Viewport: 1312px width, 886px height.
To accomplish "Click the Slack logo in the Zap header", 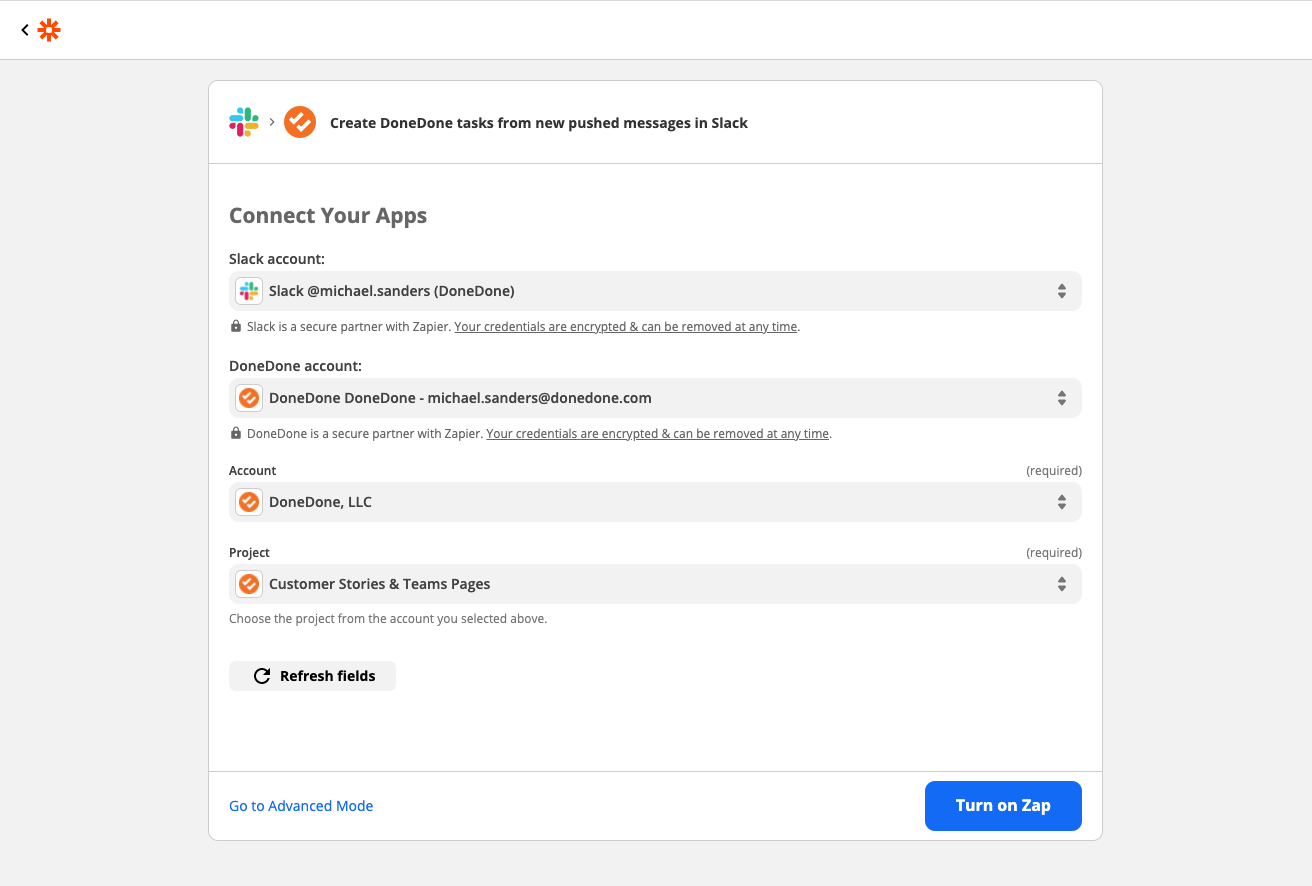I will 244,122.
